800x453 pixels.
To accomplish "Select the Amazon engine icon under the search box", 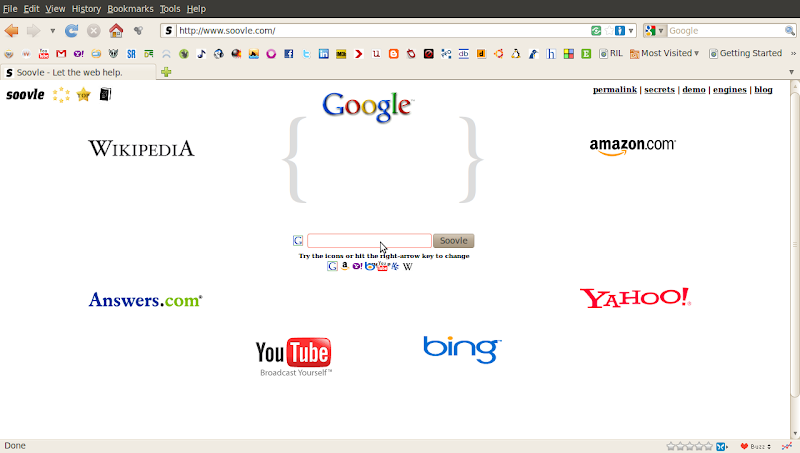I will coord(345,266).
